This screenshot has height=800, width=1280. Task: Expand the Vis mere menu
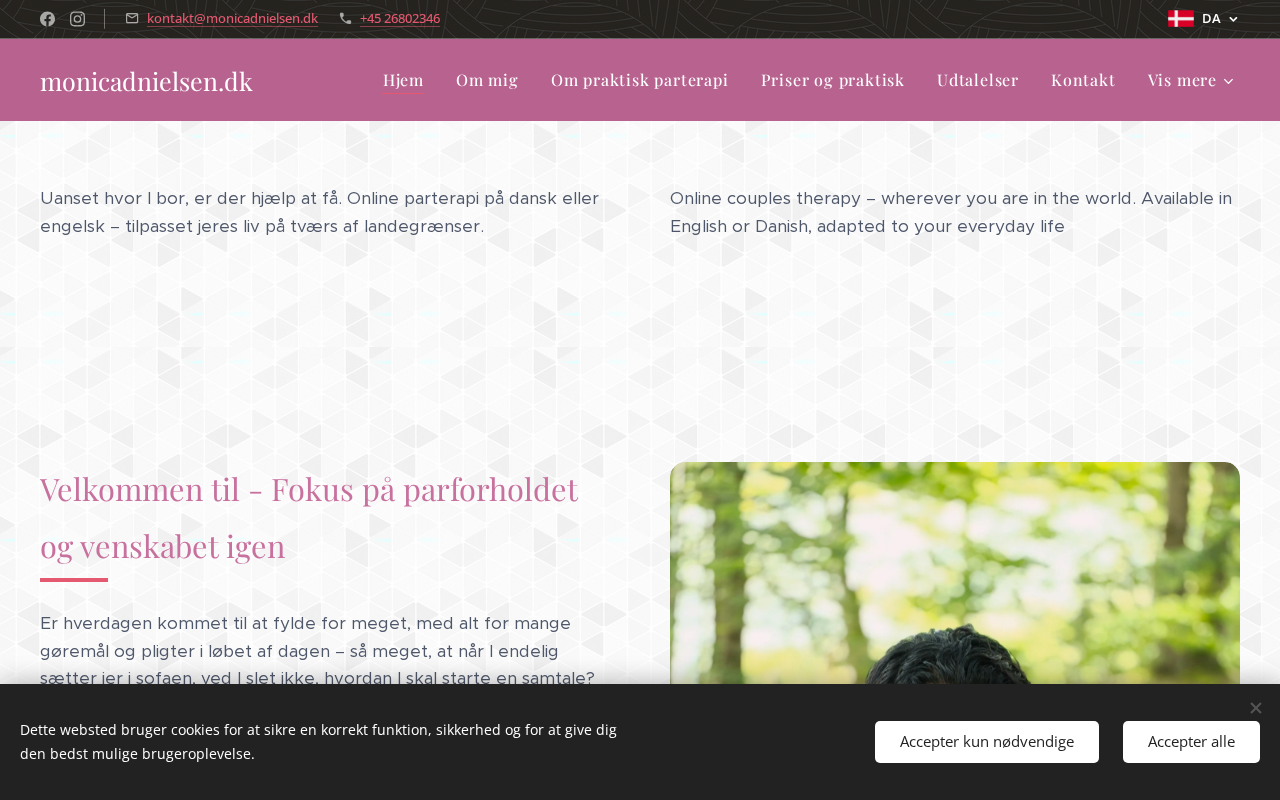click(1190, 80)
